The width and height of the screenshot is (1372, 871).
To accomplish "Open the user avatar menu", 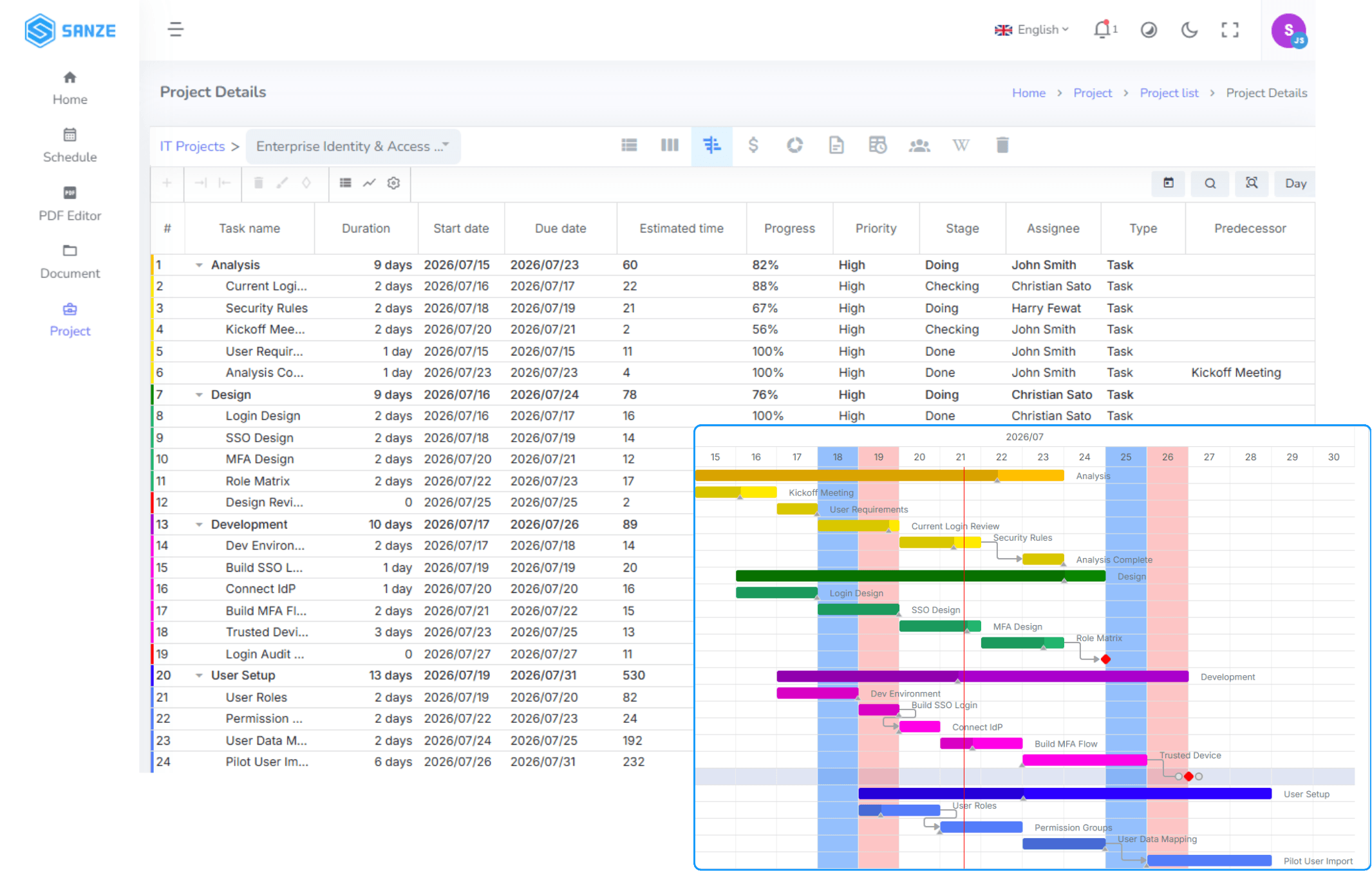I will 1288,30.
